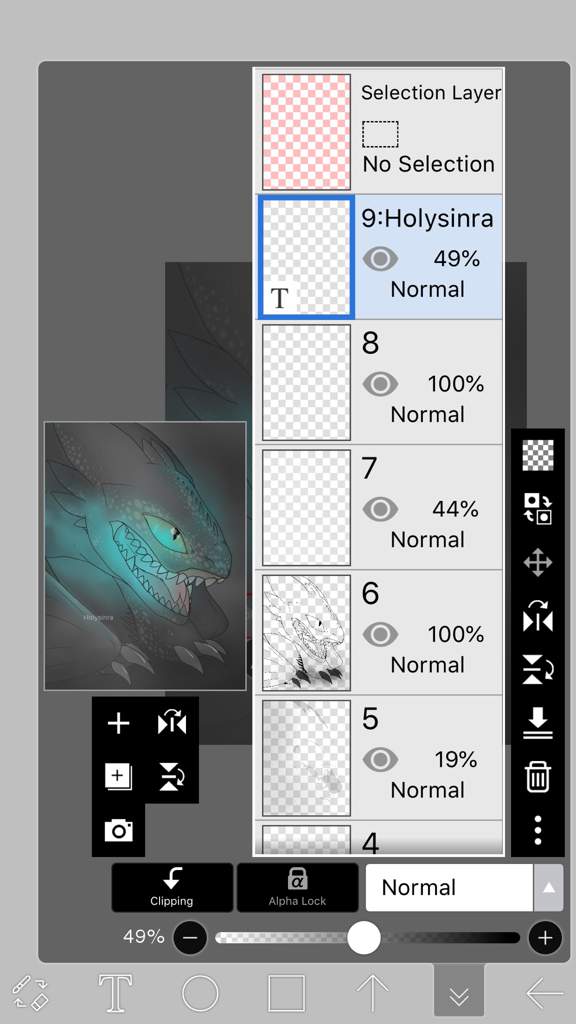
Task: Hide the 9:Holysinra text layer
Action: (380, 259)
